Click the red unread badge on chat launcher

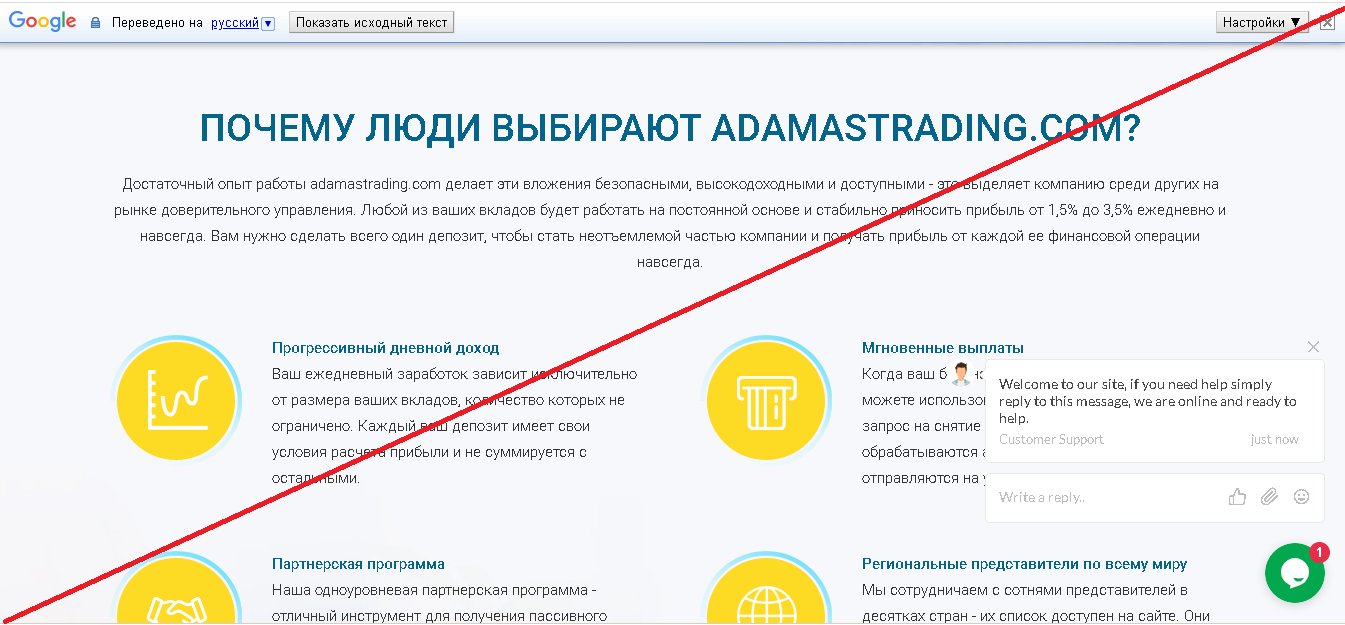1319,552
